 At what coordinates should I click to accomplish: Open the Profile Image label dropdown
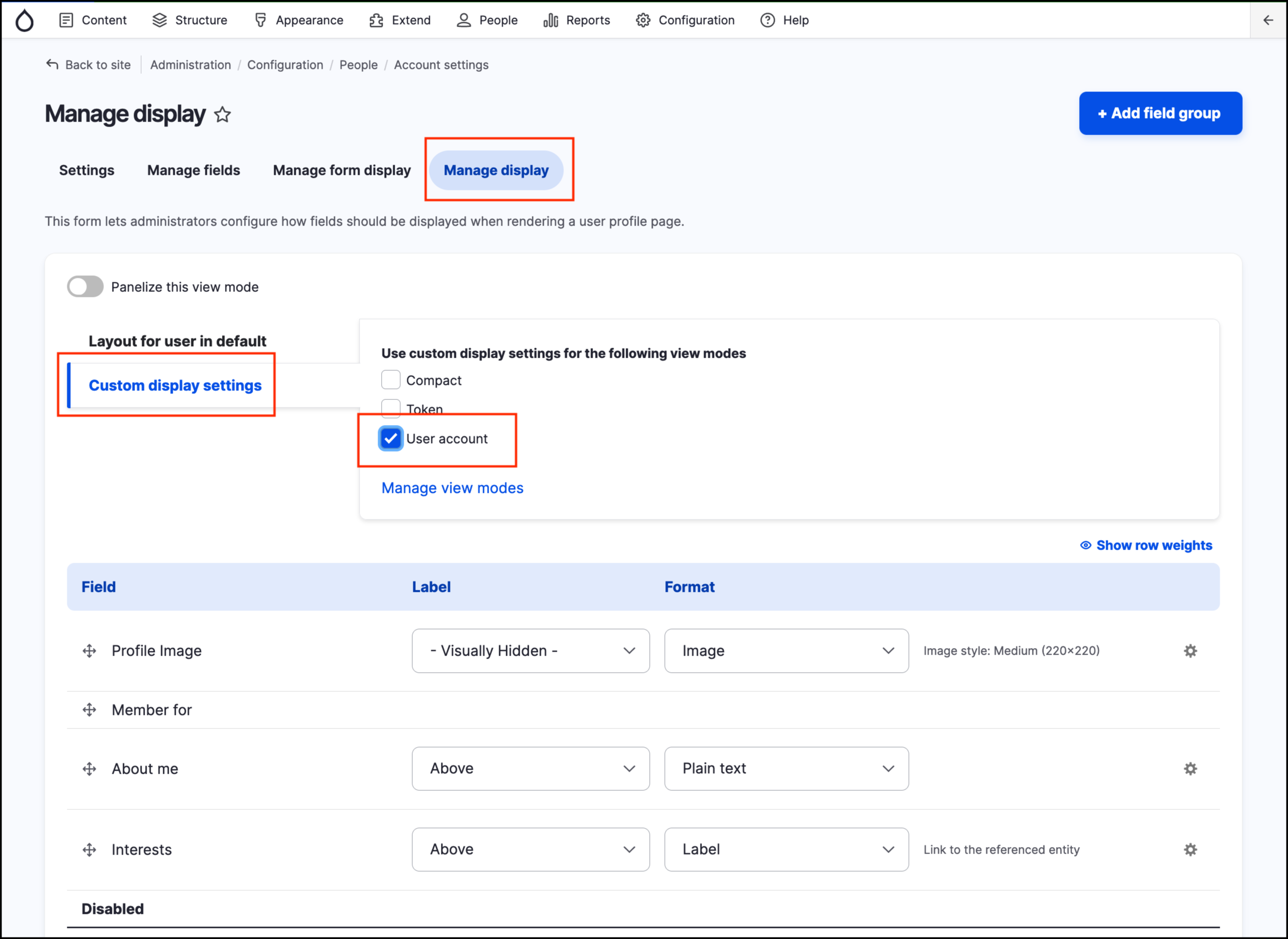[530, 651]
